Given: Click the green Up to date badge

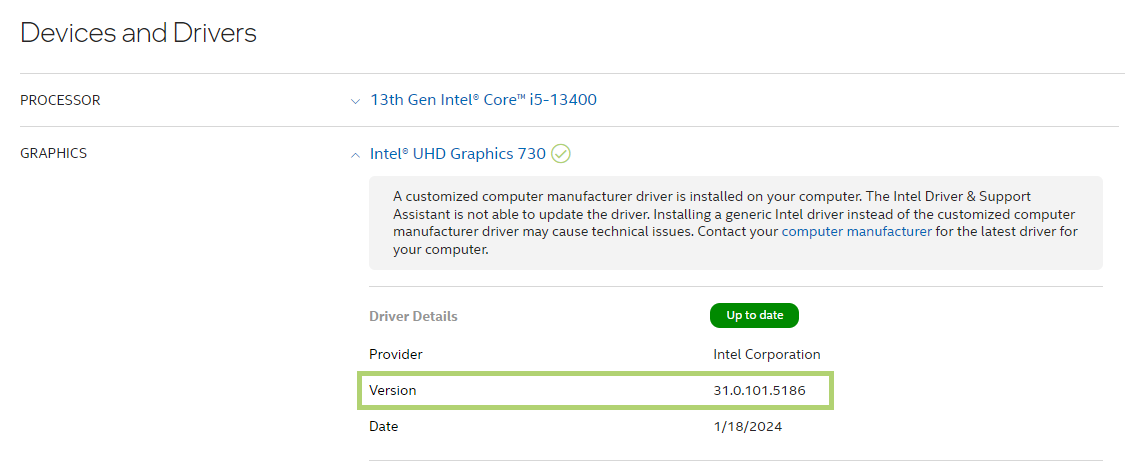Looking at the screenshot, I should tap(754, 315).
